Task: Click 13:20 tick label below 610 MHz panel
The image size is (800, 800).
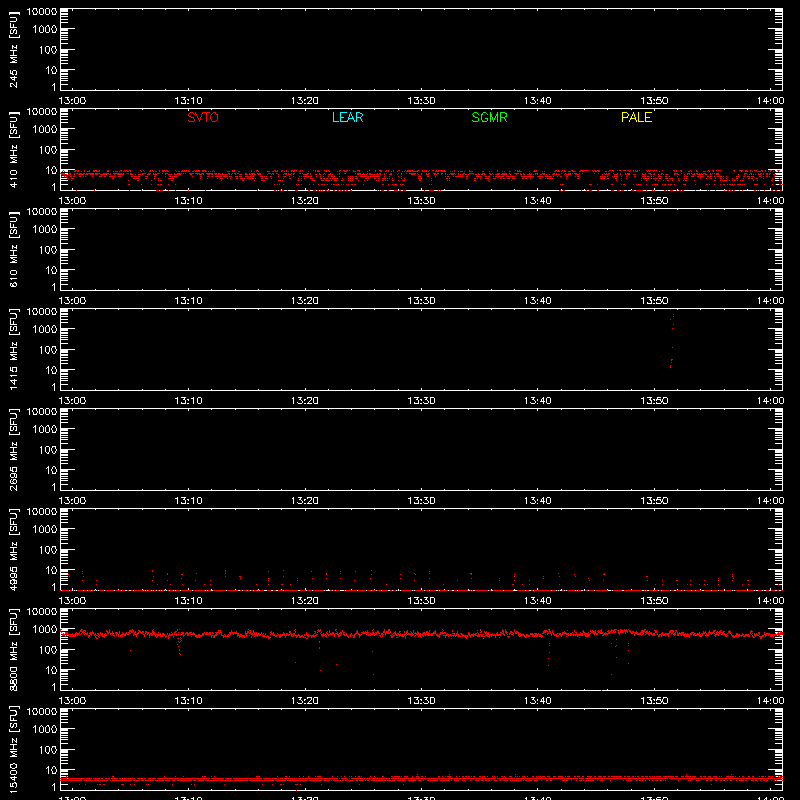Action: (x=305, y=301)
